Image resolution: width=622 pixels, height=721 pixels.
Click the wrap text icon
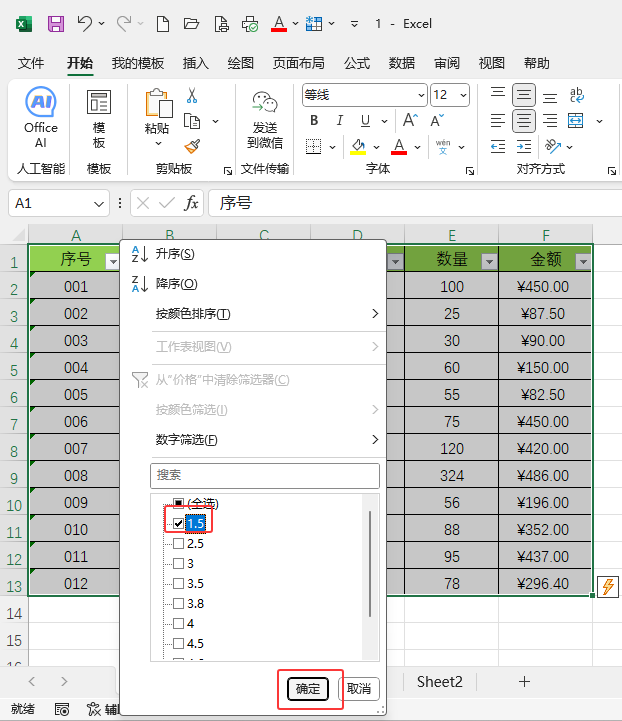(x=576, y=95)
